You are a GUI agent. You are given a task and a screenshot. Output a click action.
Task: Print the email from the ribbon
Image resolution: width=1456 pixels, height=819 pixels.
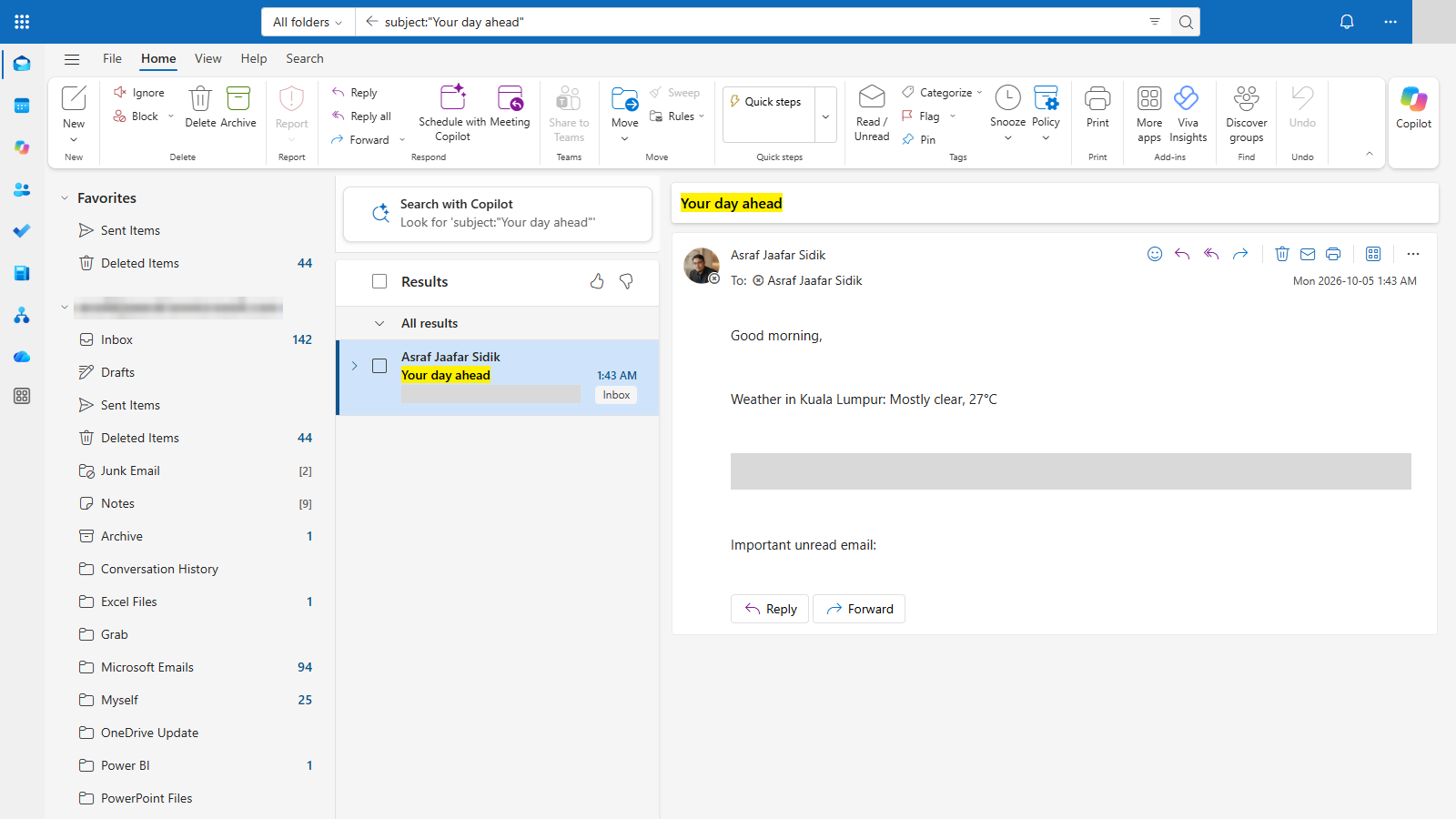pos(1097,107)
